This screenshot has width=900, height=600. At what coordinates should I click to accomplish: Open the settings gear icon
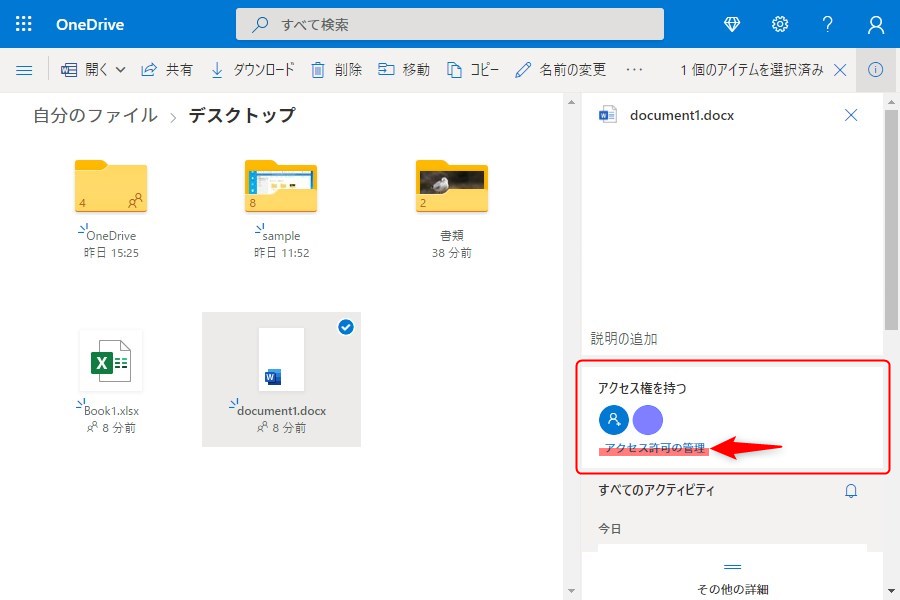click(780, 24)
